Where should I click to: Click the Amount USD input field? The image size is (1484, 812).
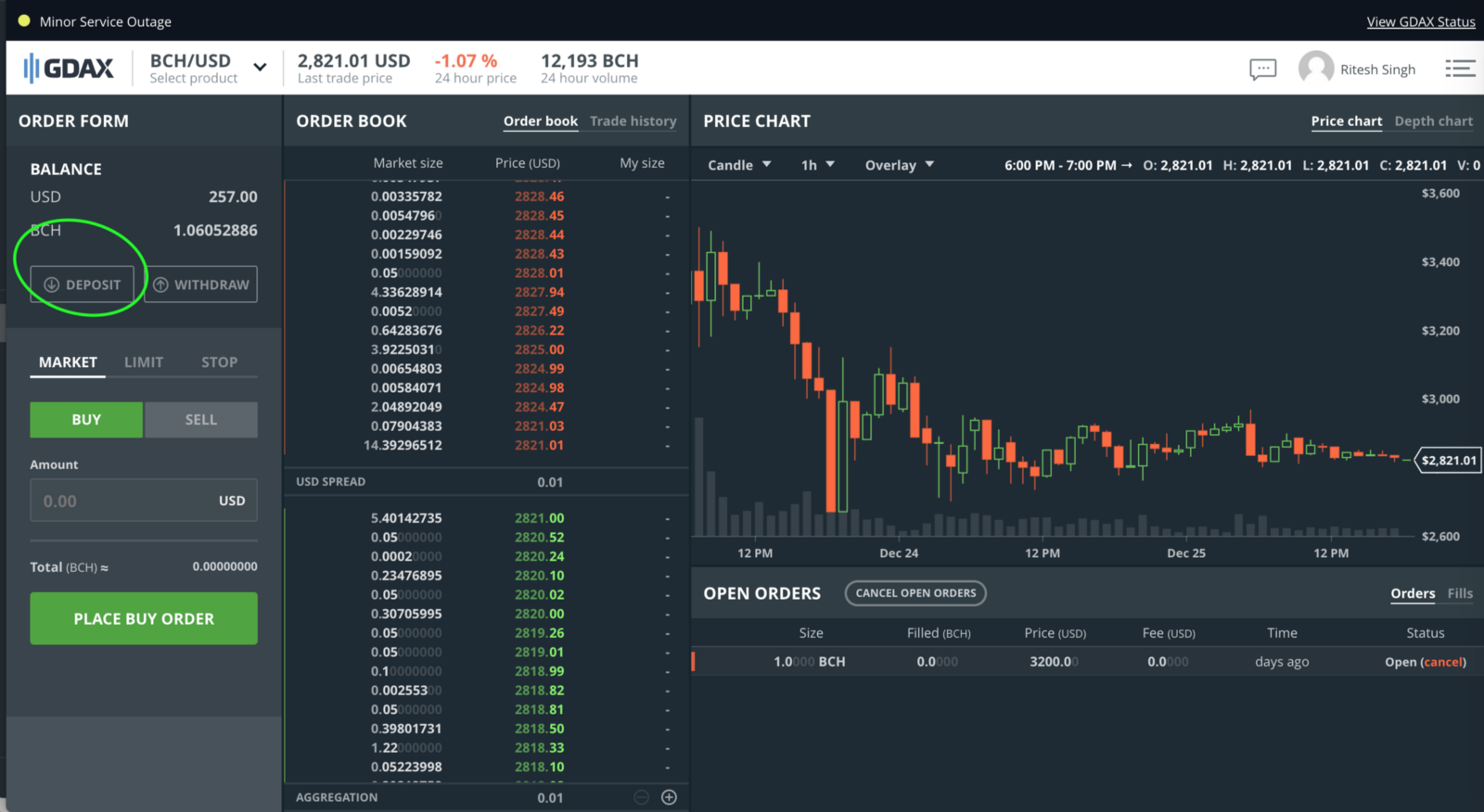point(144,501)
